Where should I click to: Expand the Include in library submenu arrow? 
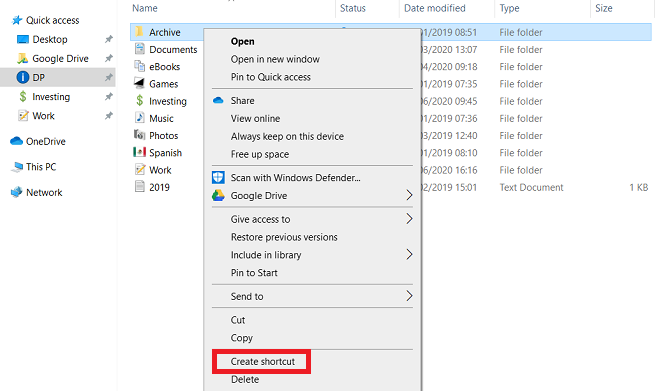click(x=409, y=255)
